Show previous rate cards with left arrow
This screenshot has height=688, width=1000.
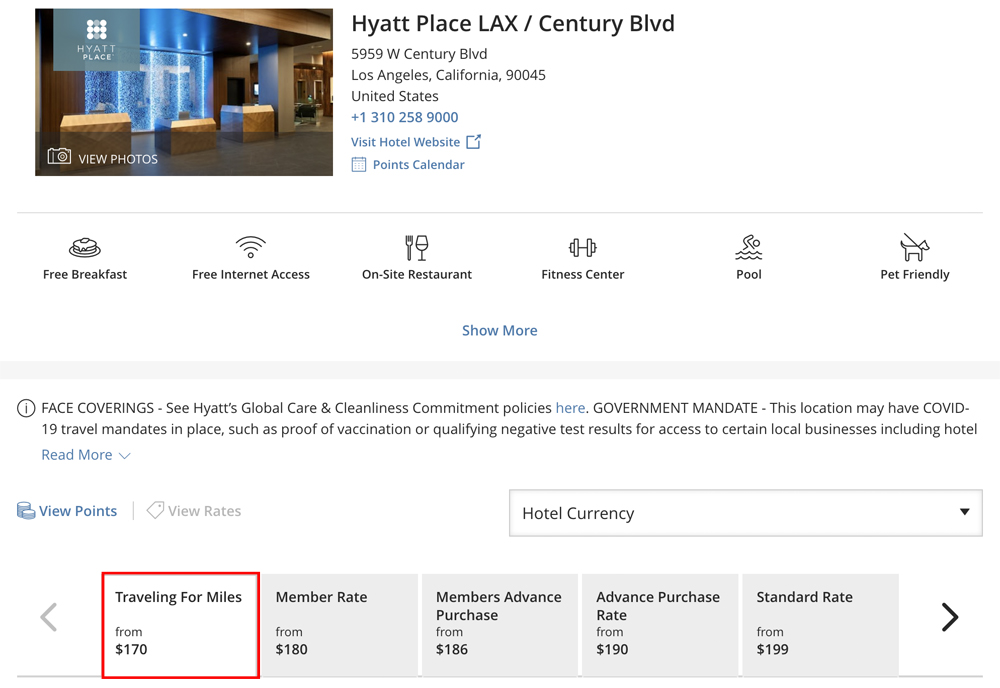[x=49, y=617]
